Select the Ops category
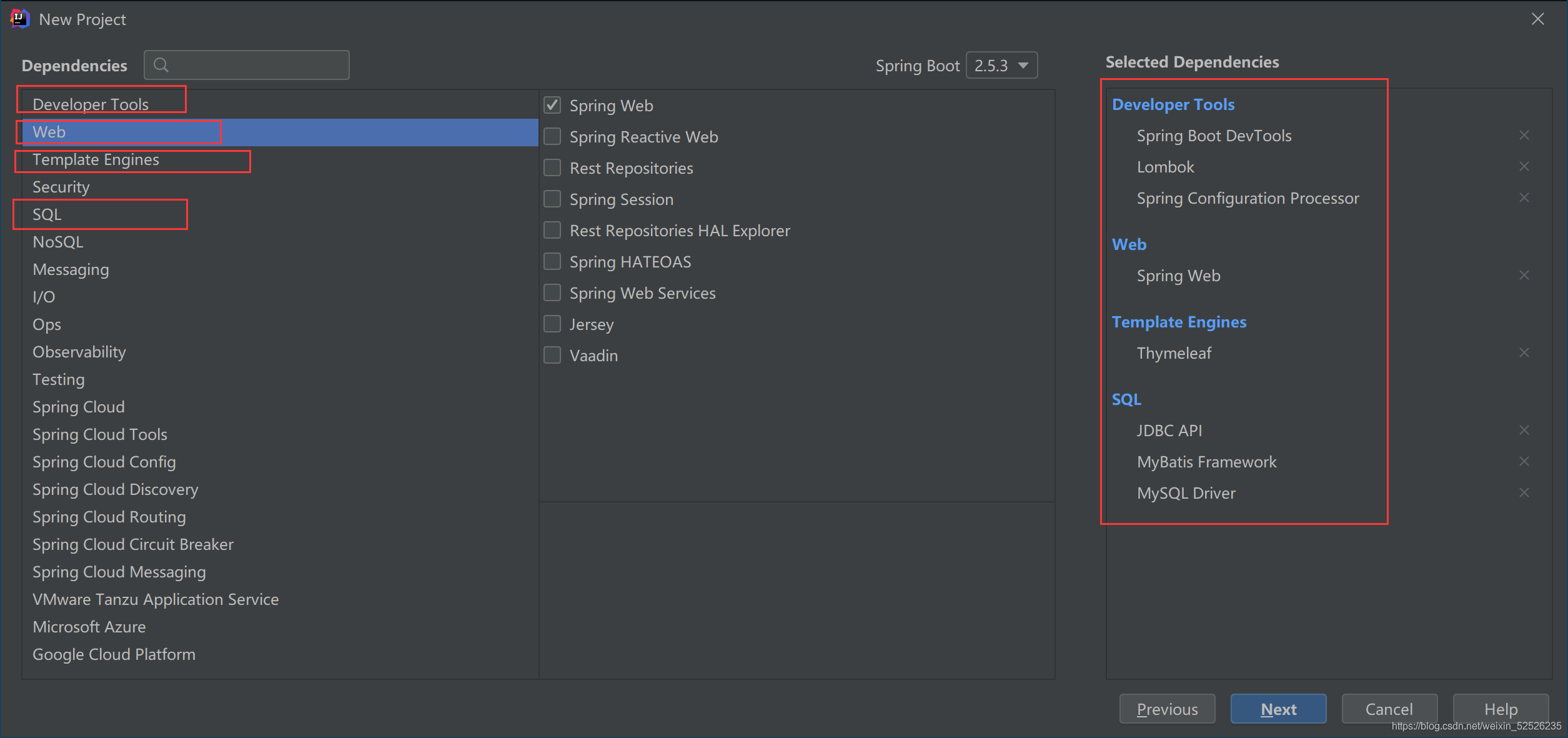 coord(280,324)
